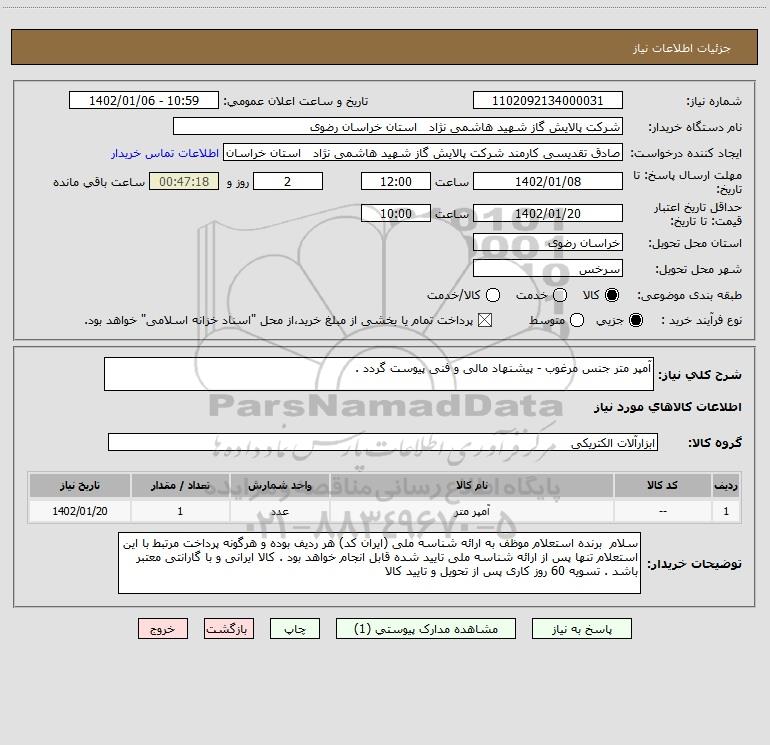Screen dimensions: 770x745
Task: Click the 'کد کالا' column header
Action: point(662,486)
